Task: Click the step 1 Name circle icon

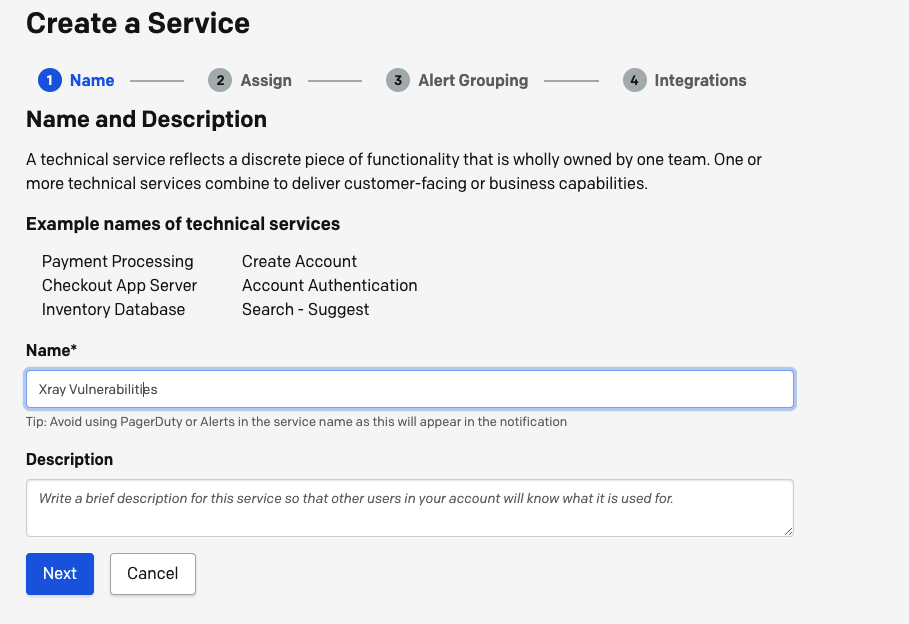Action: click(x=51, y=80)
